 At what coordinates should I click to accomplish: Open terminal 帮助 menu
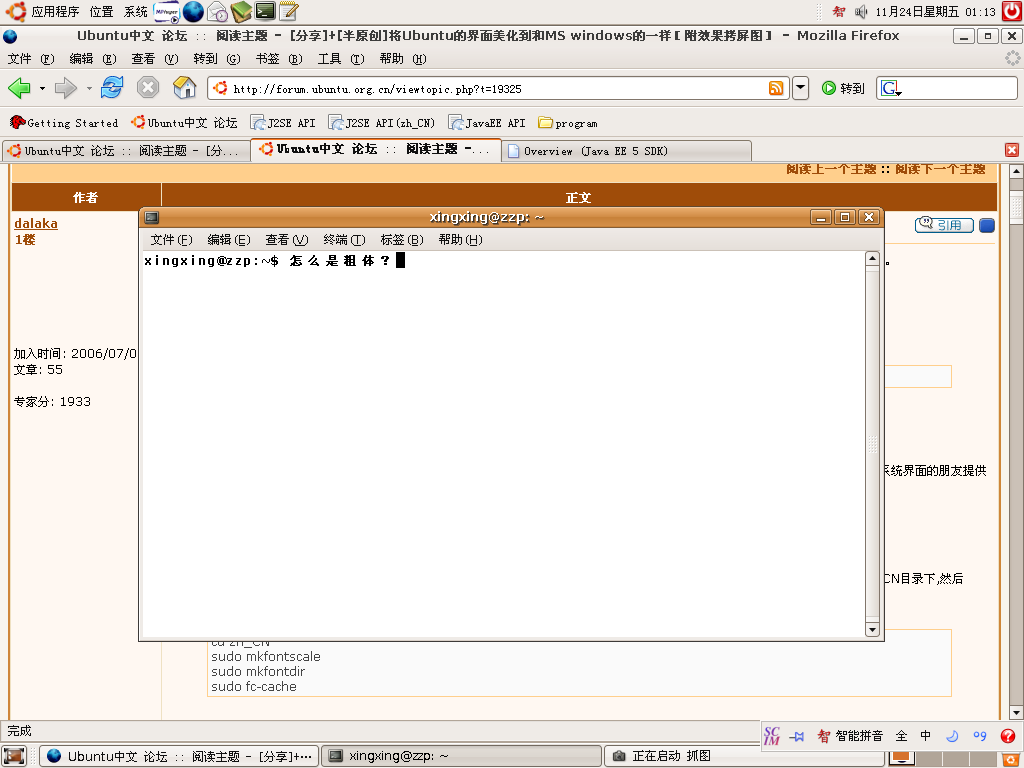(x=460, y=240)
